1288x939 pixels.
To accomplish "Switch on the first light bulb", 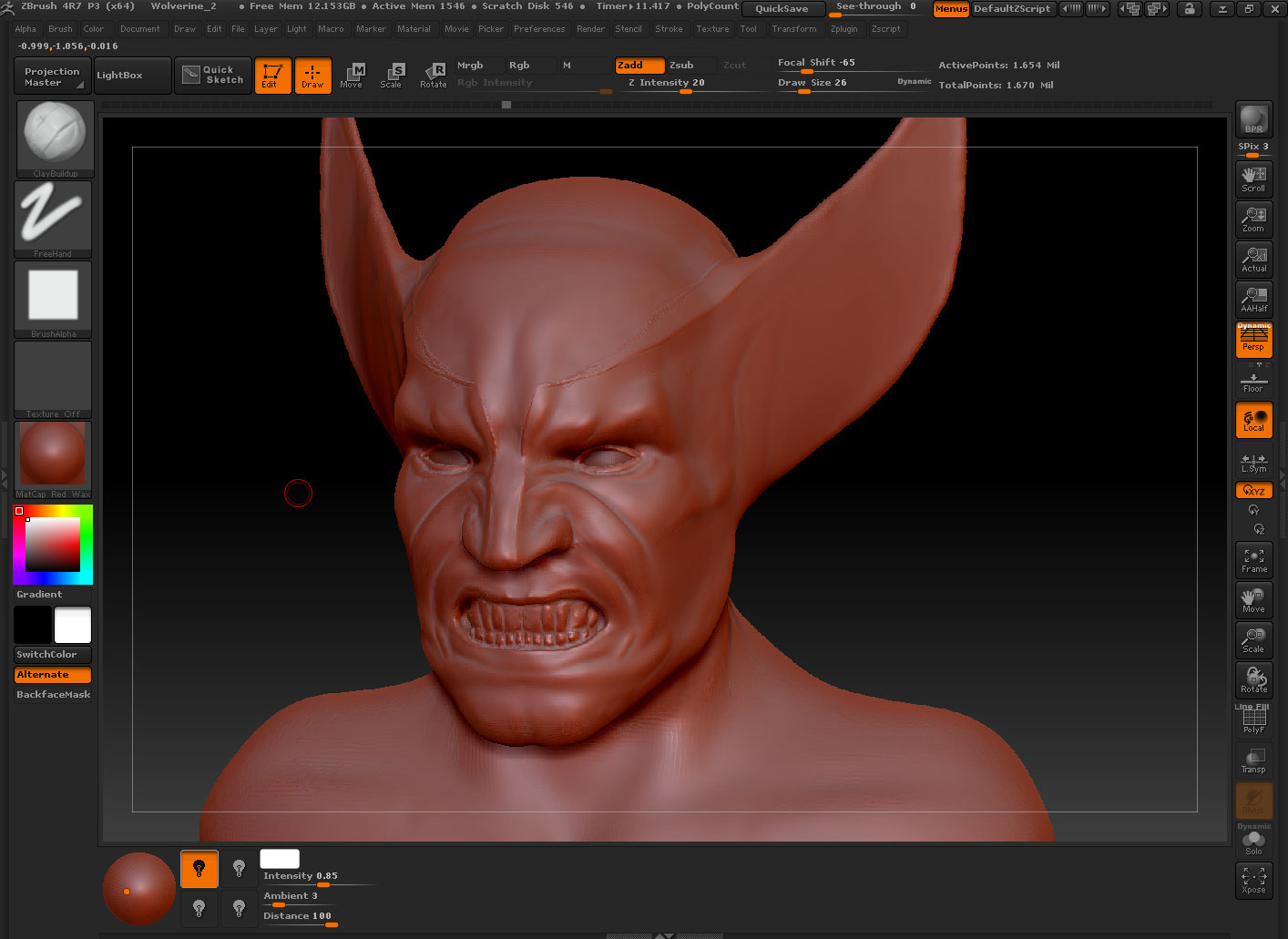I will 199,869.
